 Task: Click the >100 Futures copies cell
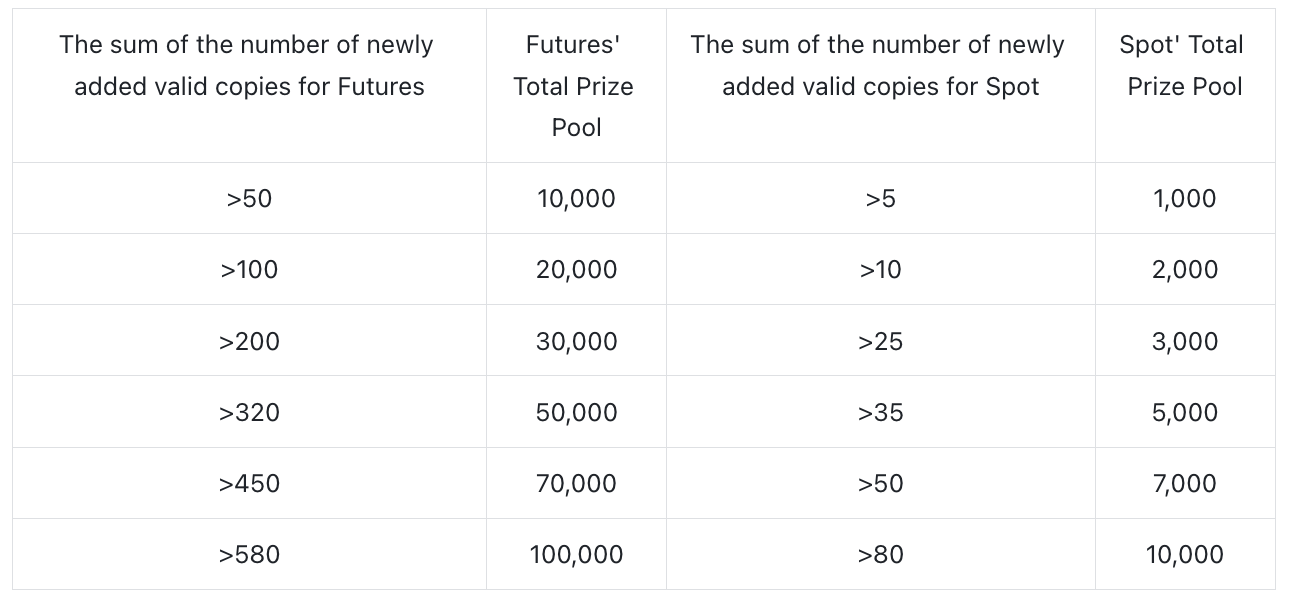click(x=249, y=270)
